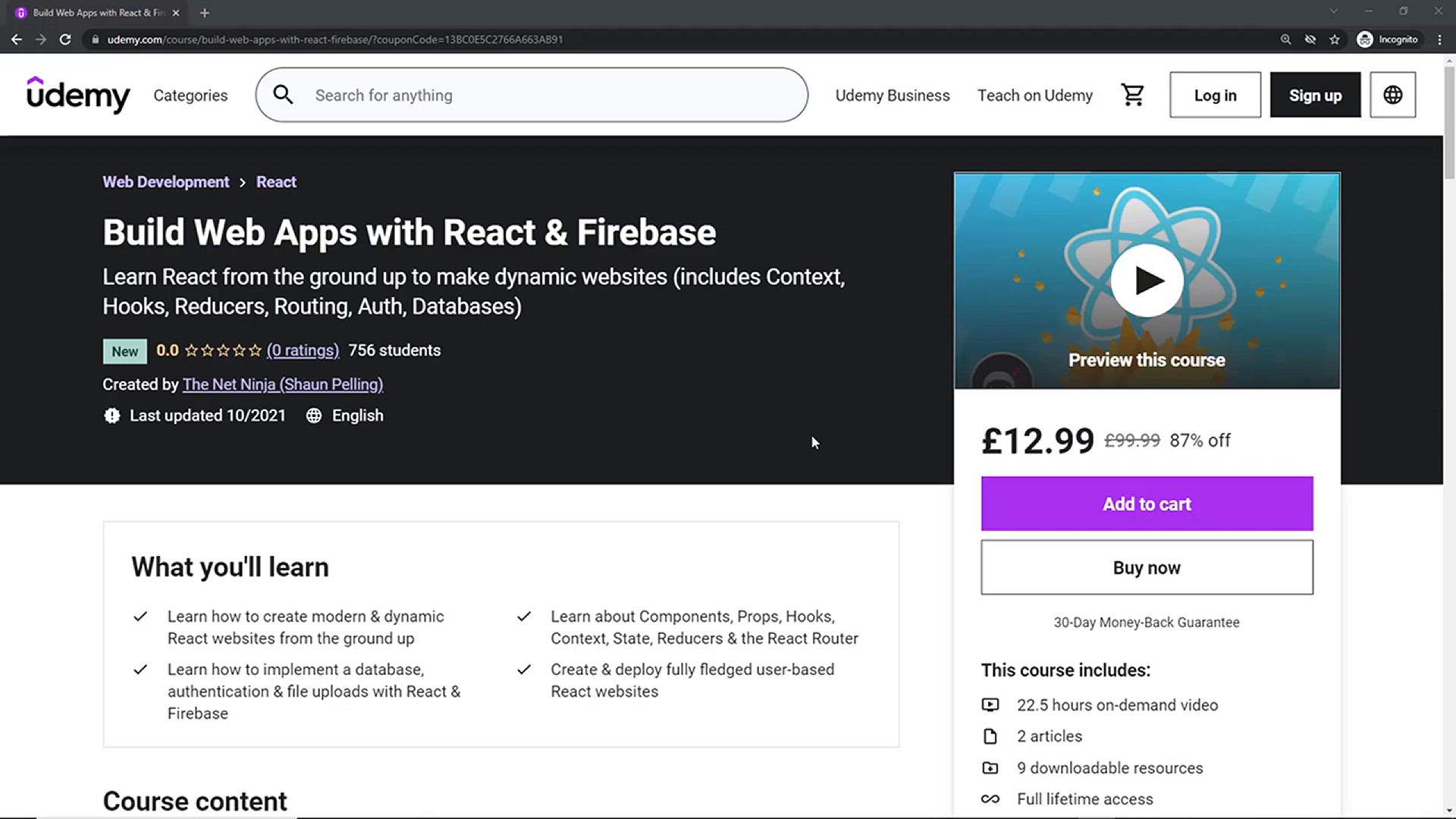Open the tab search dropdown arrow
Screen dimensions: 1456x819
[1333, 11]
